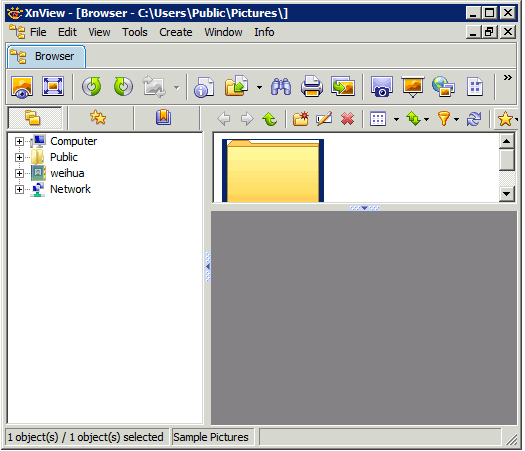Viewport: 525px width, 451px height.
Task: Click the Sample Pictures status bar text
Action: (211, 438)
